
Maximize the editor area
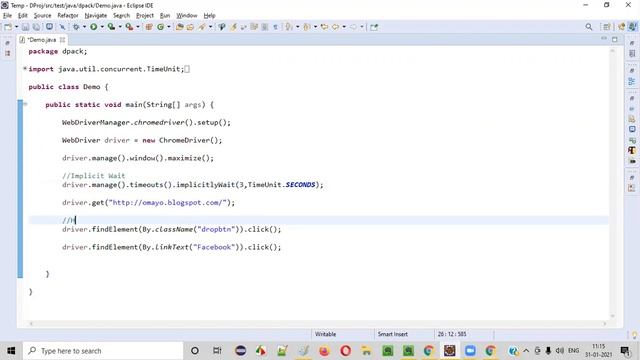pos(615,39)
